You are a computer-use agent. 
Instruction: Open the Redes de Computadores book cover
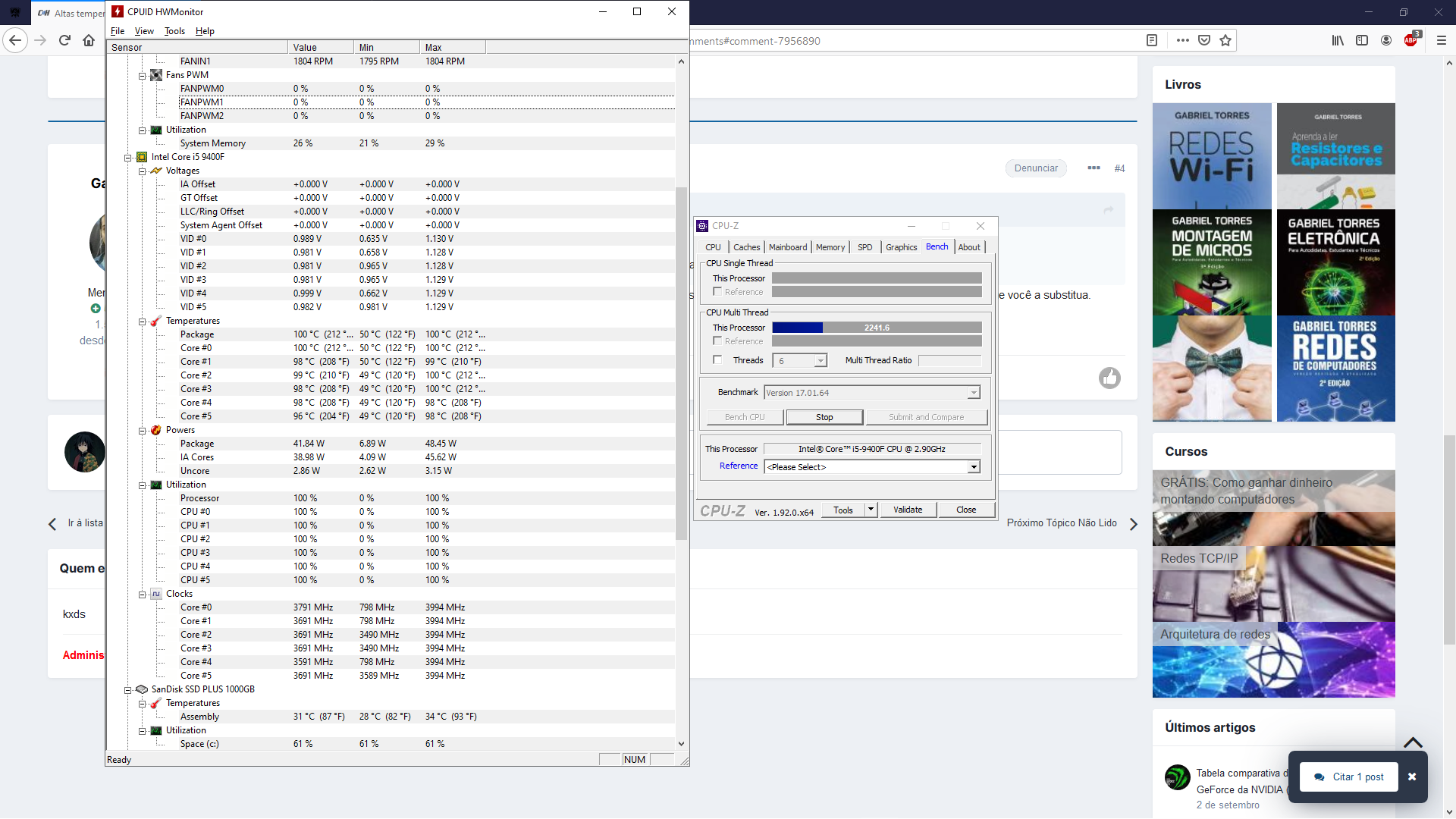tap(1335, 369)
